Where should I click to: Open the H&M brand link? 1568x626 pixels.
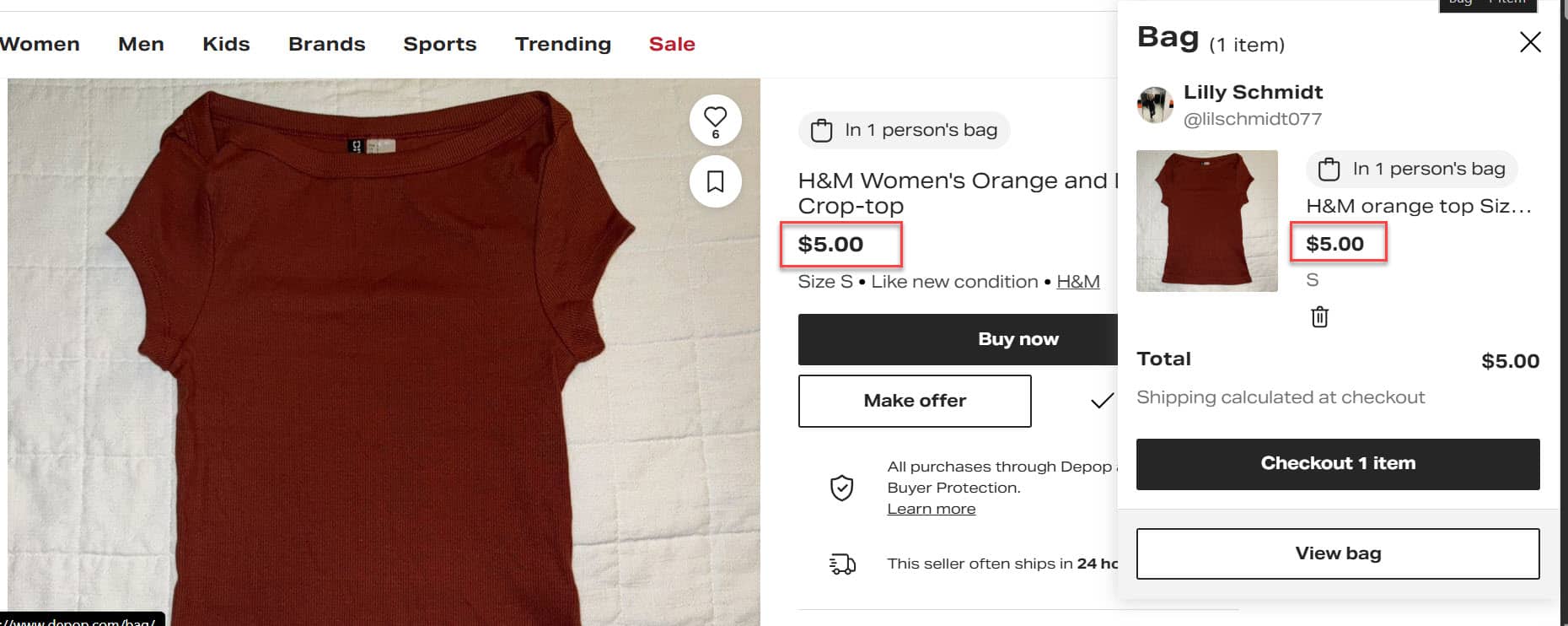coord(1077,282)
